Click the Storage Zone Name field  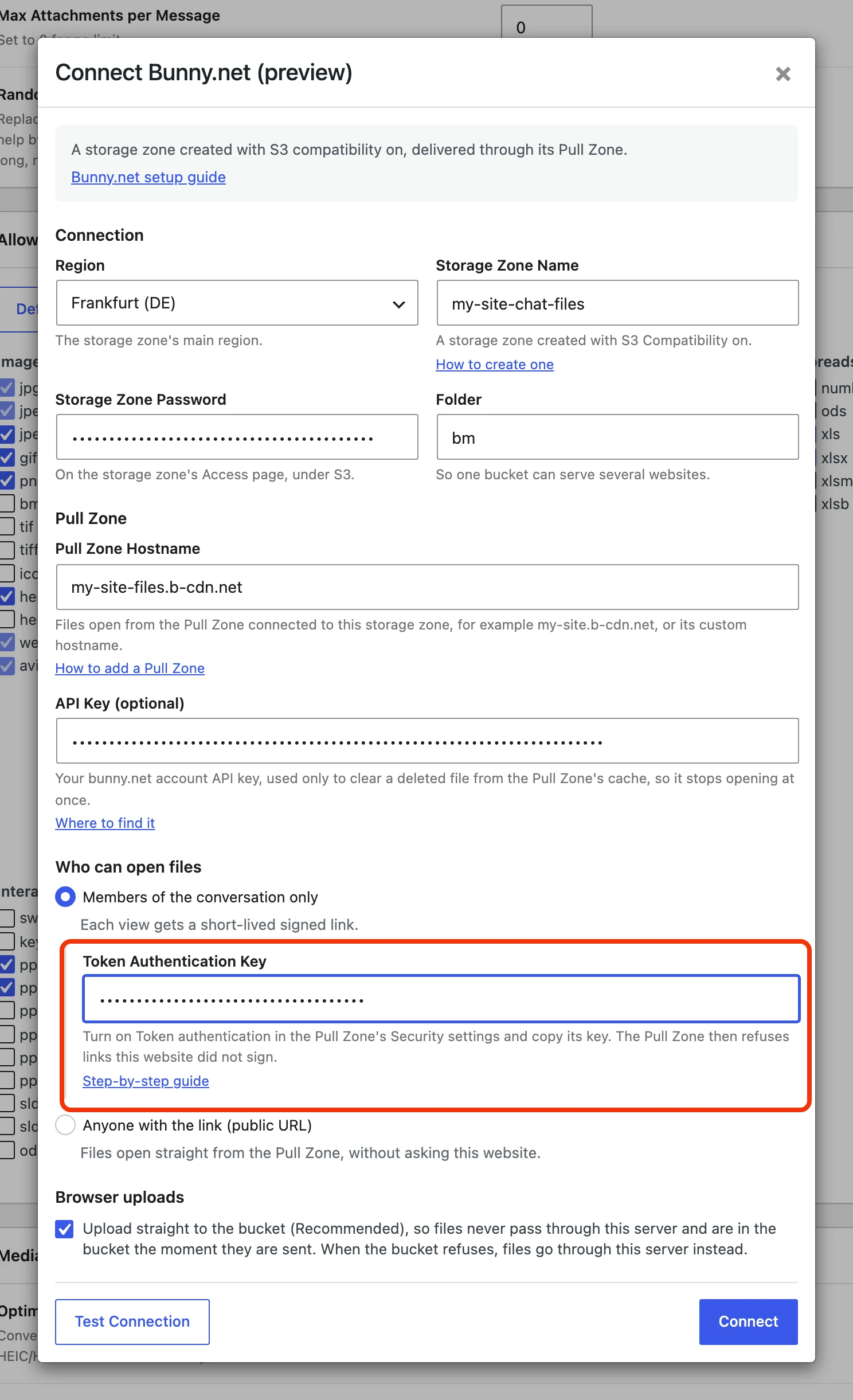pos(617,303)
